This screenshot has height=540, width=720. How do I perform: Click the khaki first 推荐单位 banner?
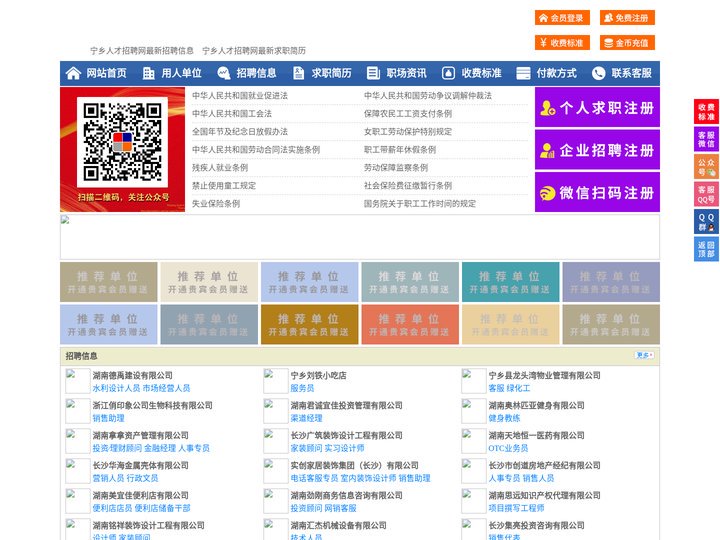(108, 282)
